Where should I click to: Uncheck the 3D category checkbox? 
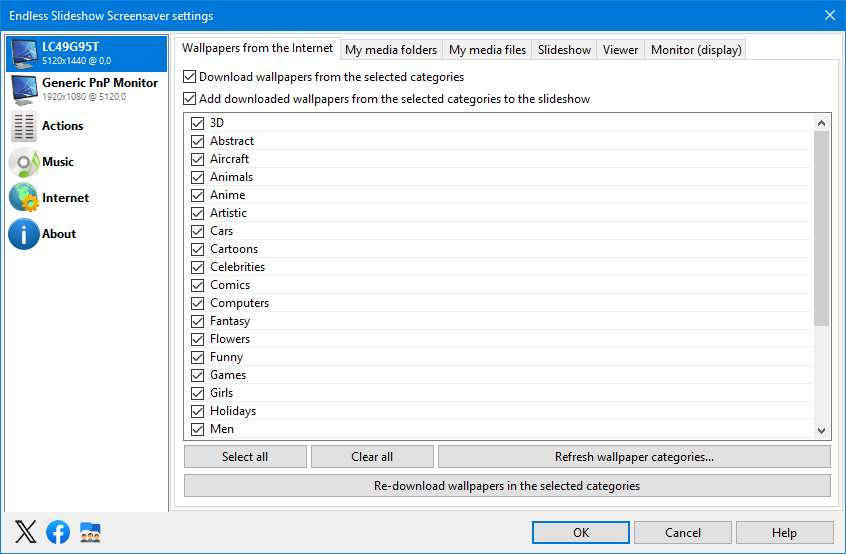click(197, 123)
